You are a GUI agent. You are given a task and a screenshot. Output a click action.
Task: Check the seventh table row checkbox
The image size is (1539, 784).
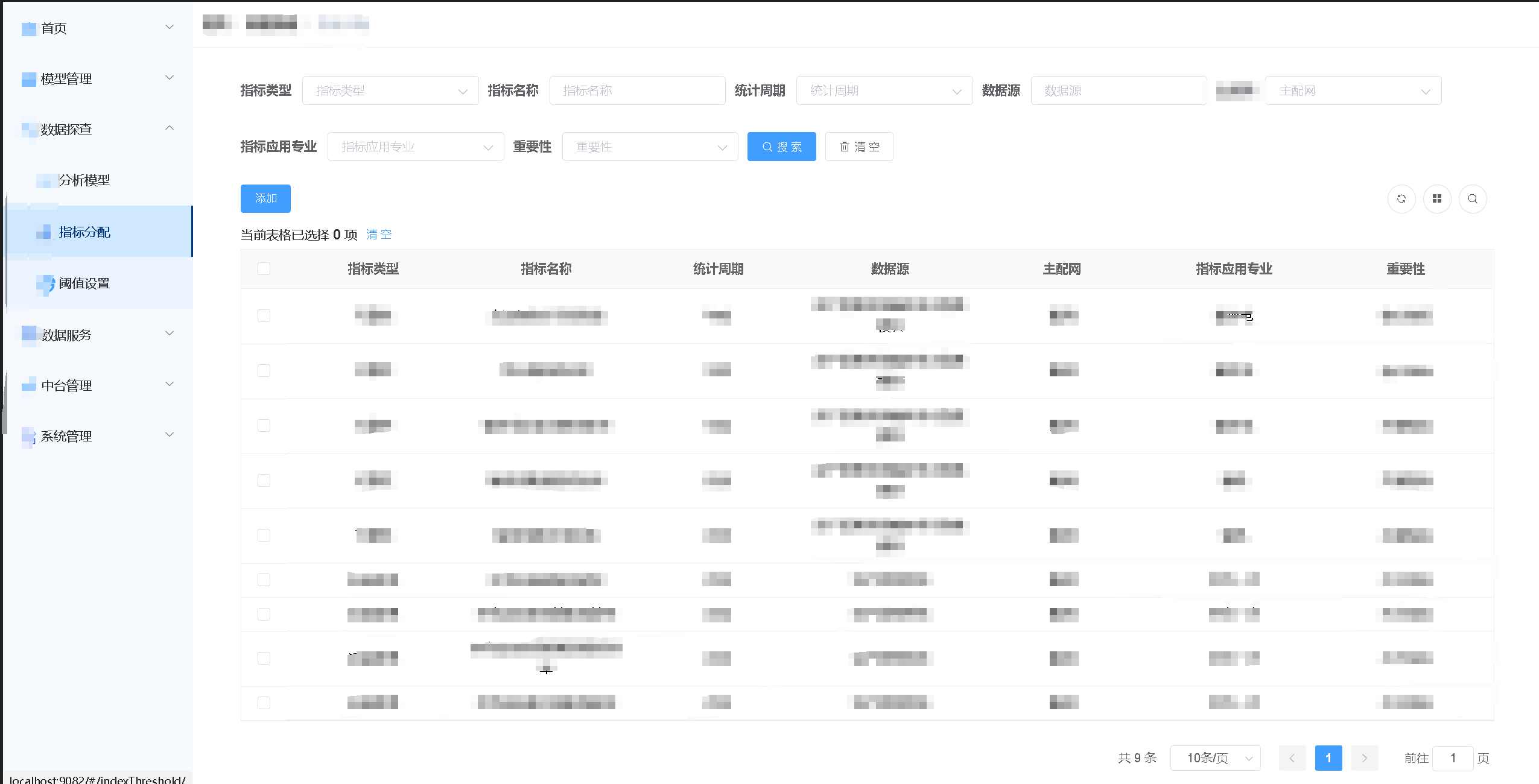point(264,615)
